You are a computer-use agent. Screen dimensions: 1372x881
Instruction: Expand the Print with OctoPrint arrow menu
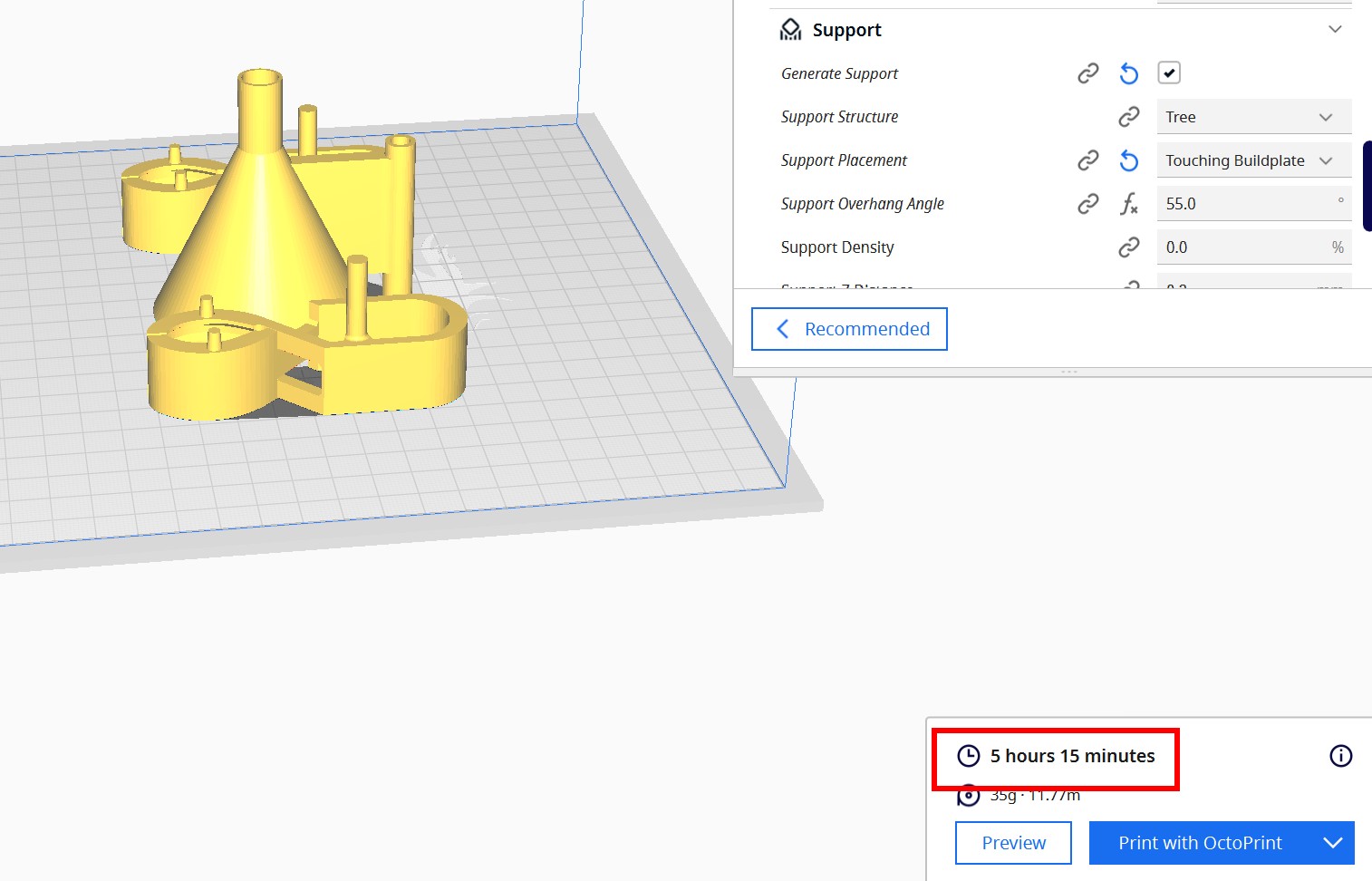click(x=1332, y=843)
